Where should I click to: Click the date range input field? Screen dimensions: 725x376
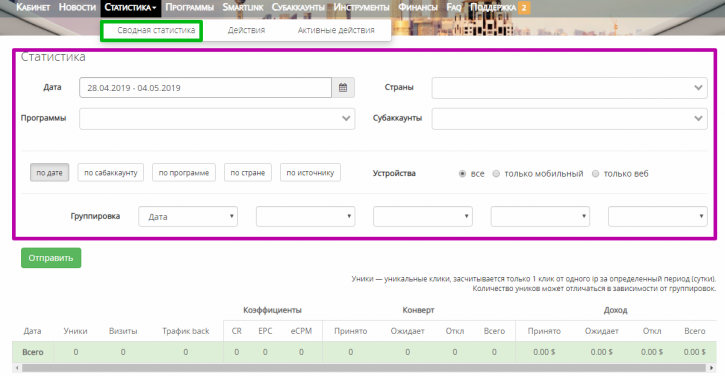(205, 87)
